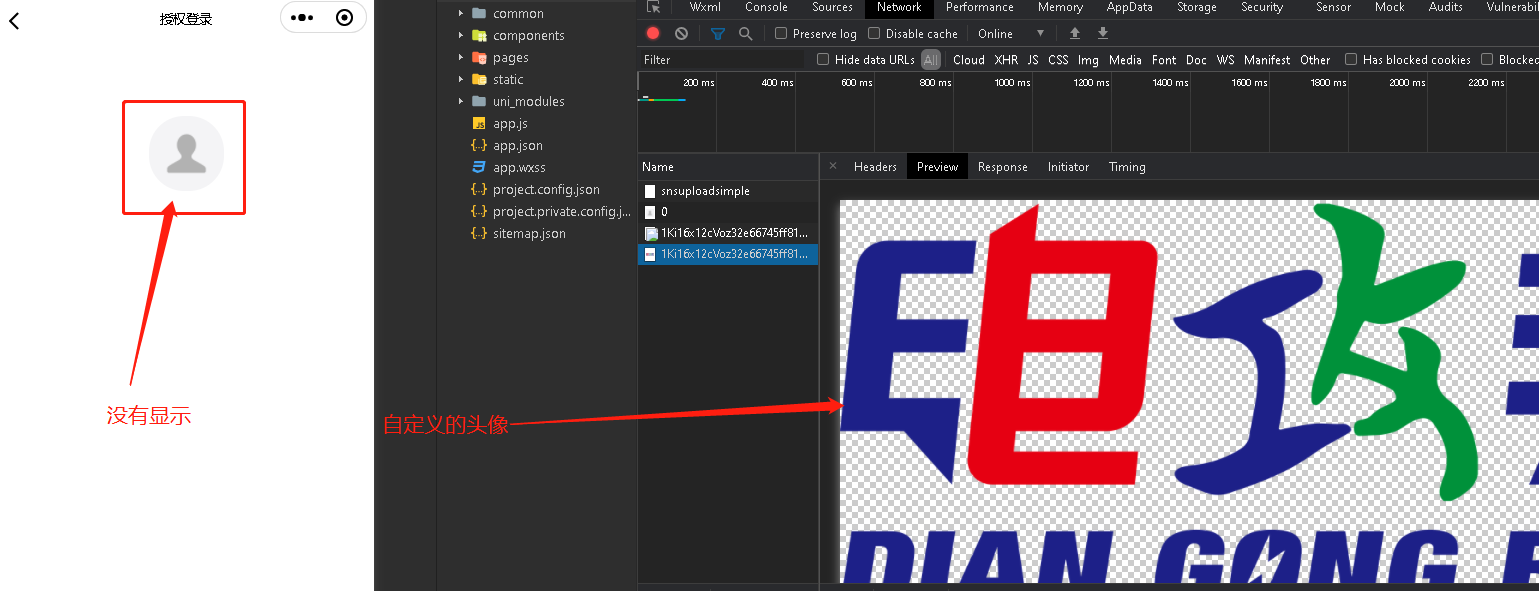The width and height of the screenshot is (1539, 591).
Task: Open the Storage tab
Action: 1196,7
